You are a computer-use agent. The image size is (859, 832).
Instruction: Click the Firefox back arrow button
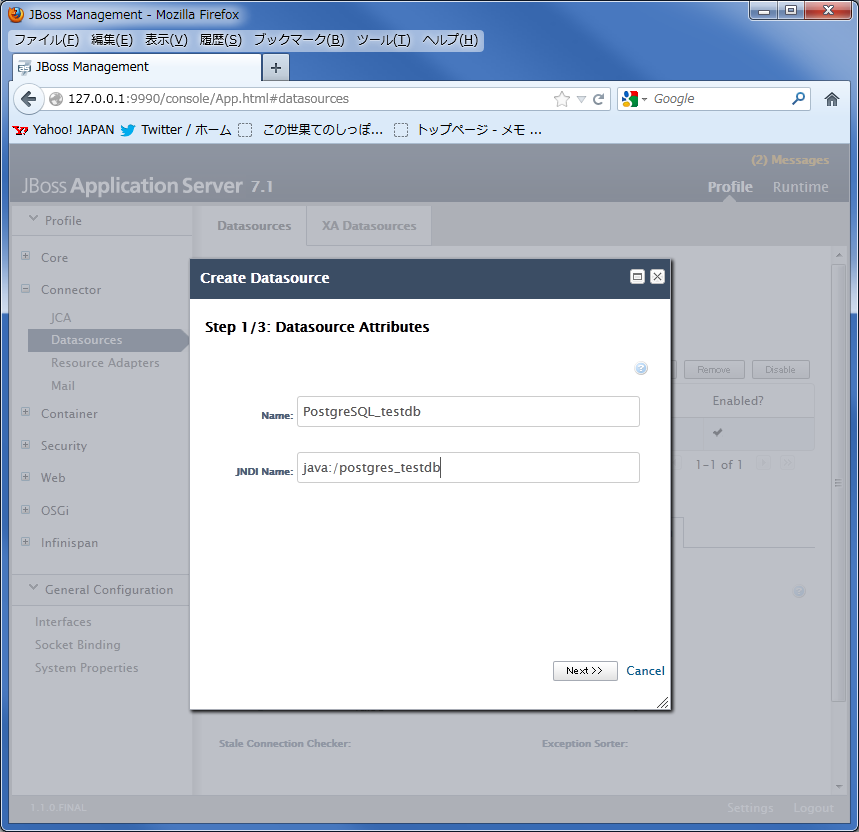pyautogui.click(x=28, y=99)
